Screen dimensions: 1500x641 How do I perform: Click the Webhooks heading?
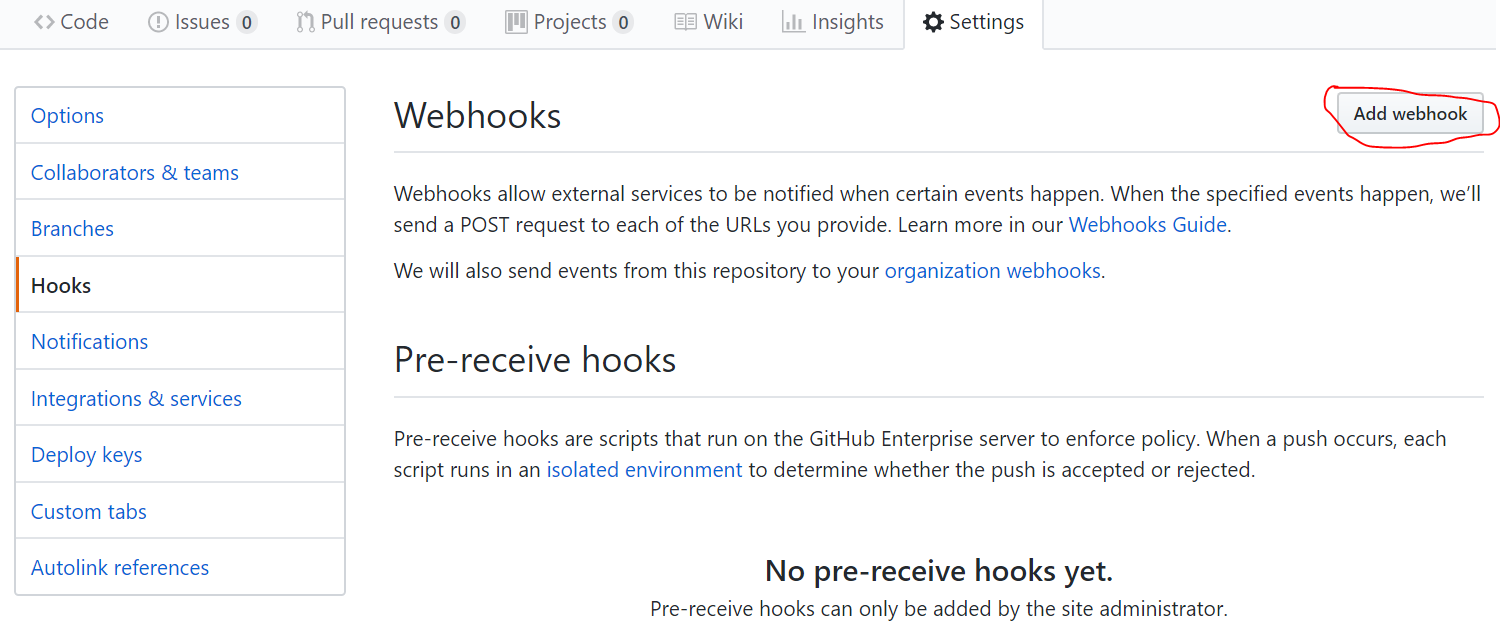point(477,116)
